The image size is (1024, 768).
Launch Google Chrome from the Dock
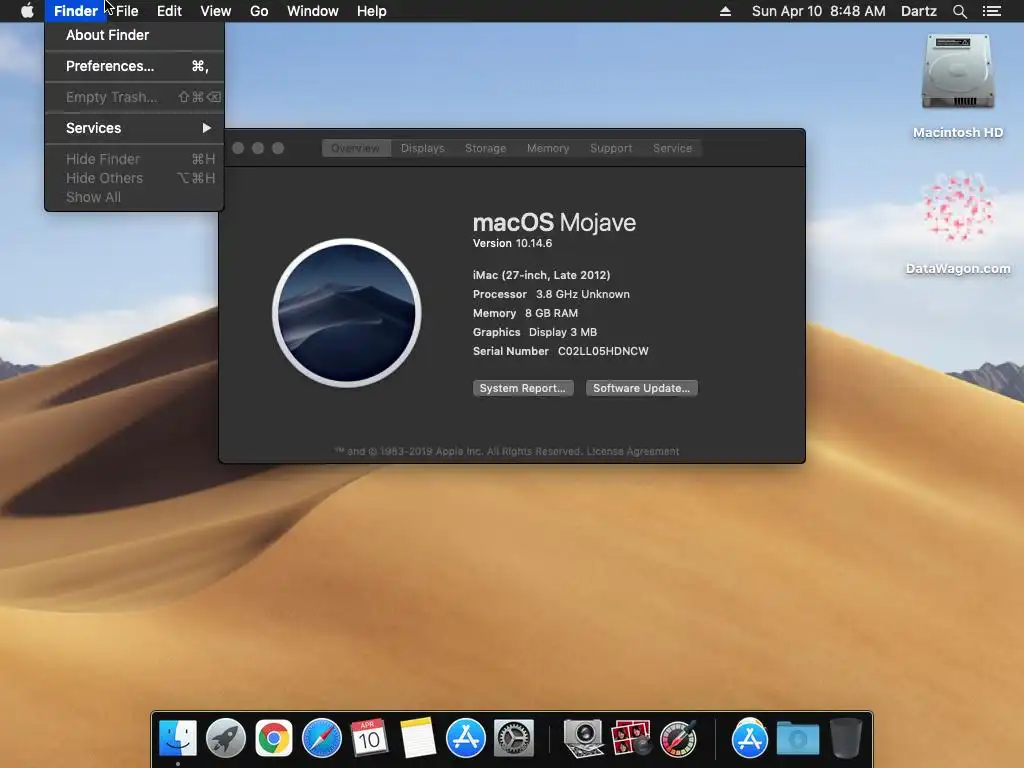(274, 739)
